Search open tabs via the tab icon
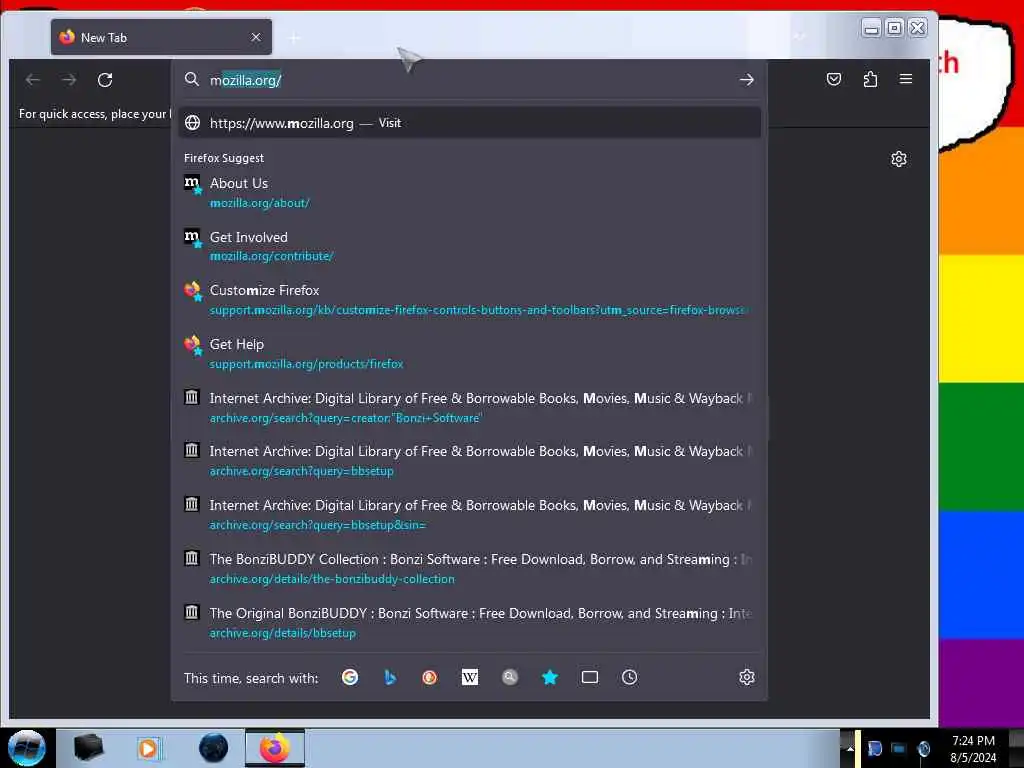 pos(590,677)
